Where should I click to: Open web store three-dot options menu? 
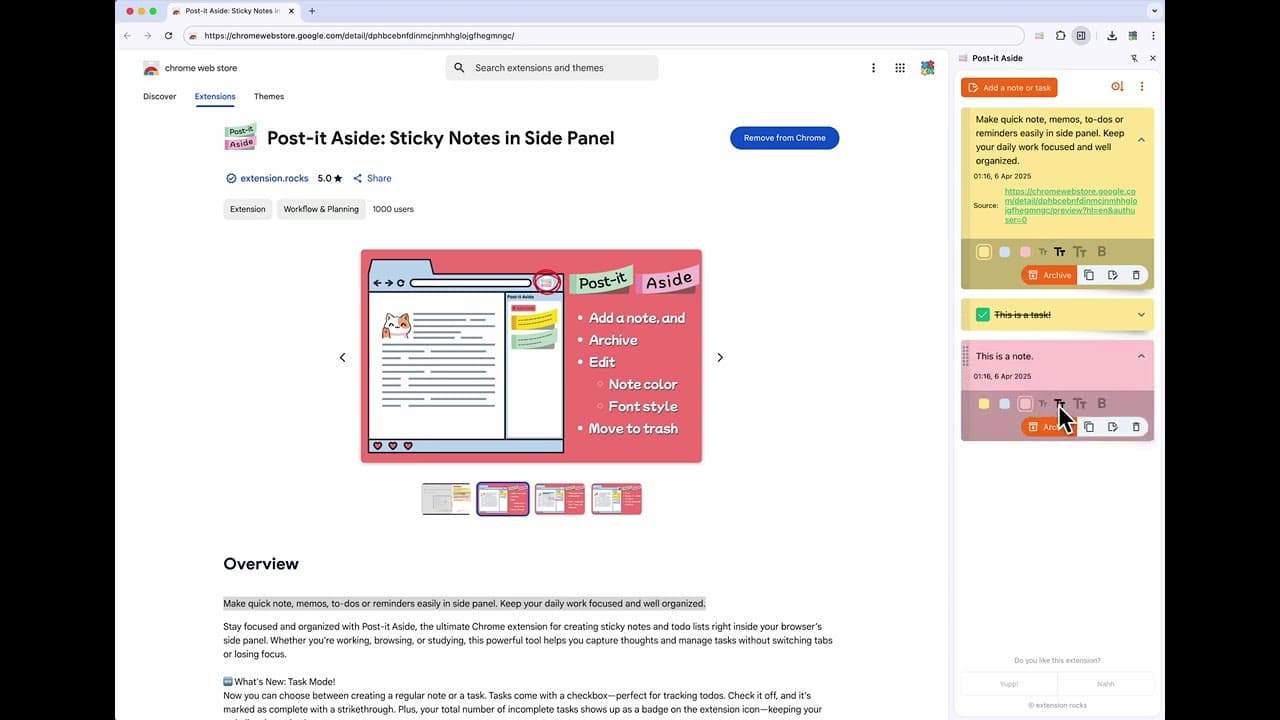[x=873, y=68]
